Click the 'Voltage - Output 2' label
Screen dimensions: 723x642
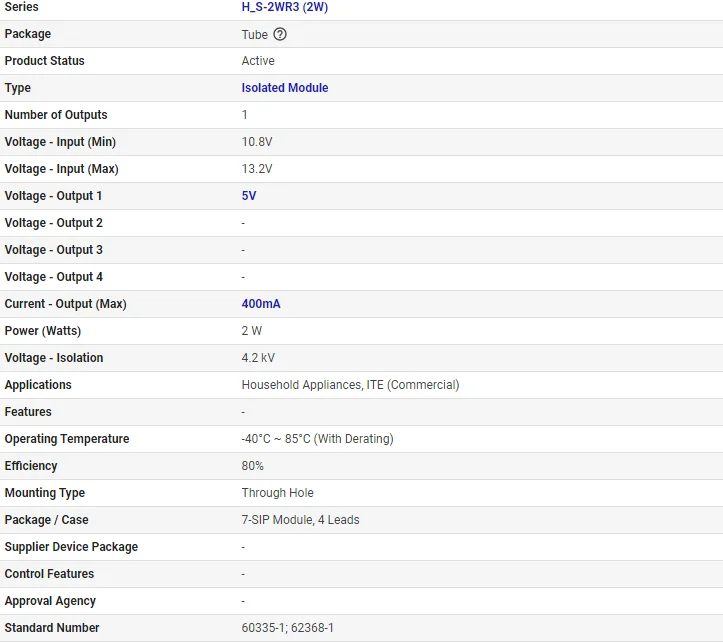pos(53,223)
